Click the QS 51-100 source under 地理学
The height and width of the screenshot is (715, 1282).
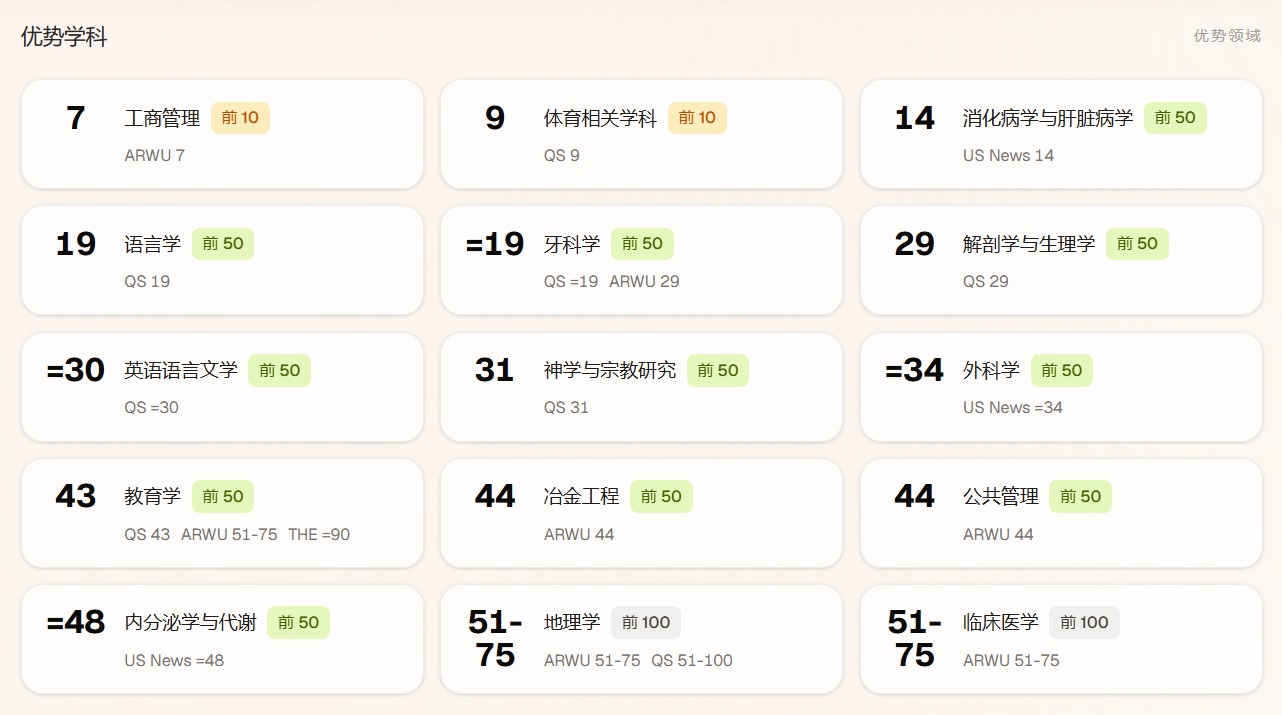[x=692, y=660]
